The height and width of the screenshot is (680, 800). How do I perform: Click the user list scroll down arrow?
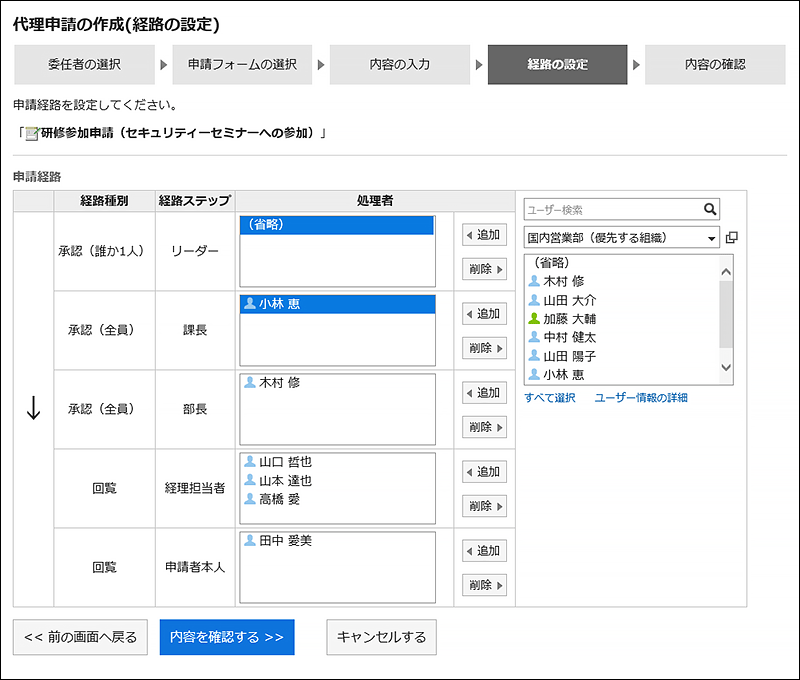point(726,367)
